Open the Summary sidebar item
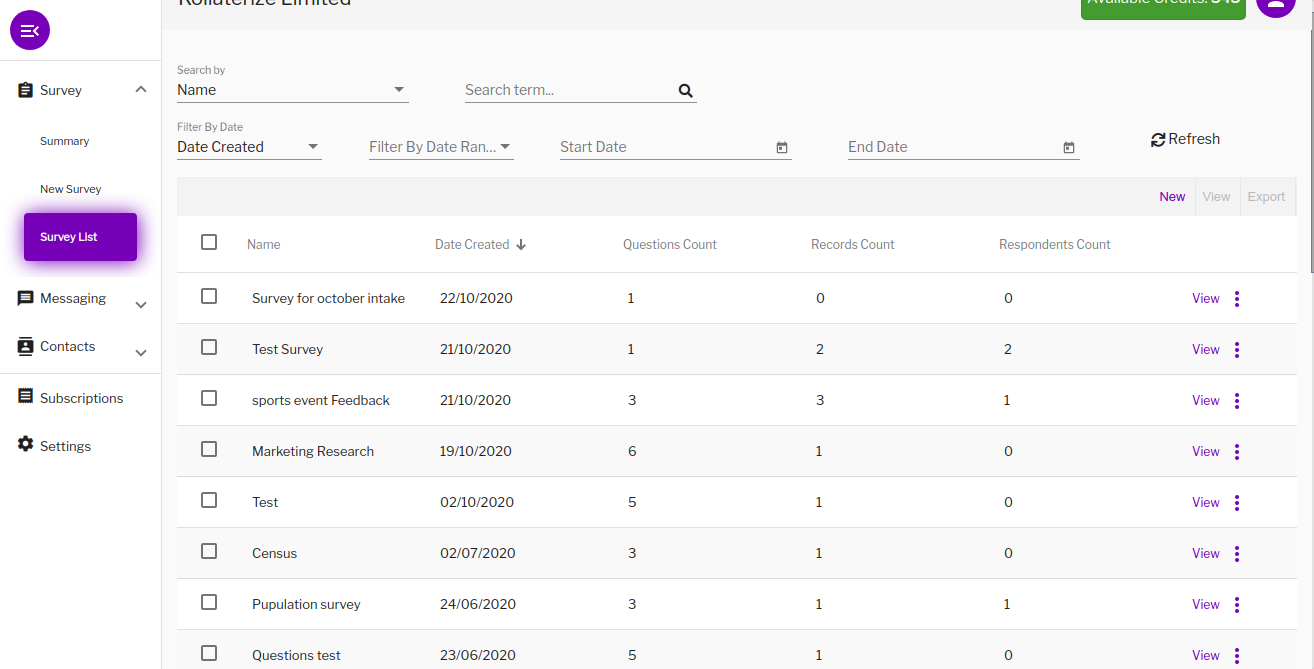Image resolution: width=1314 pixels, height=669 pixels. pyautogui.click(x=65, y=141)
